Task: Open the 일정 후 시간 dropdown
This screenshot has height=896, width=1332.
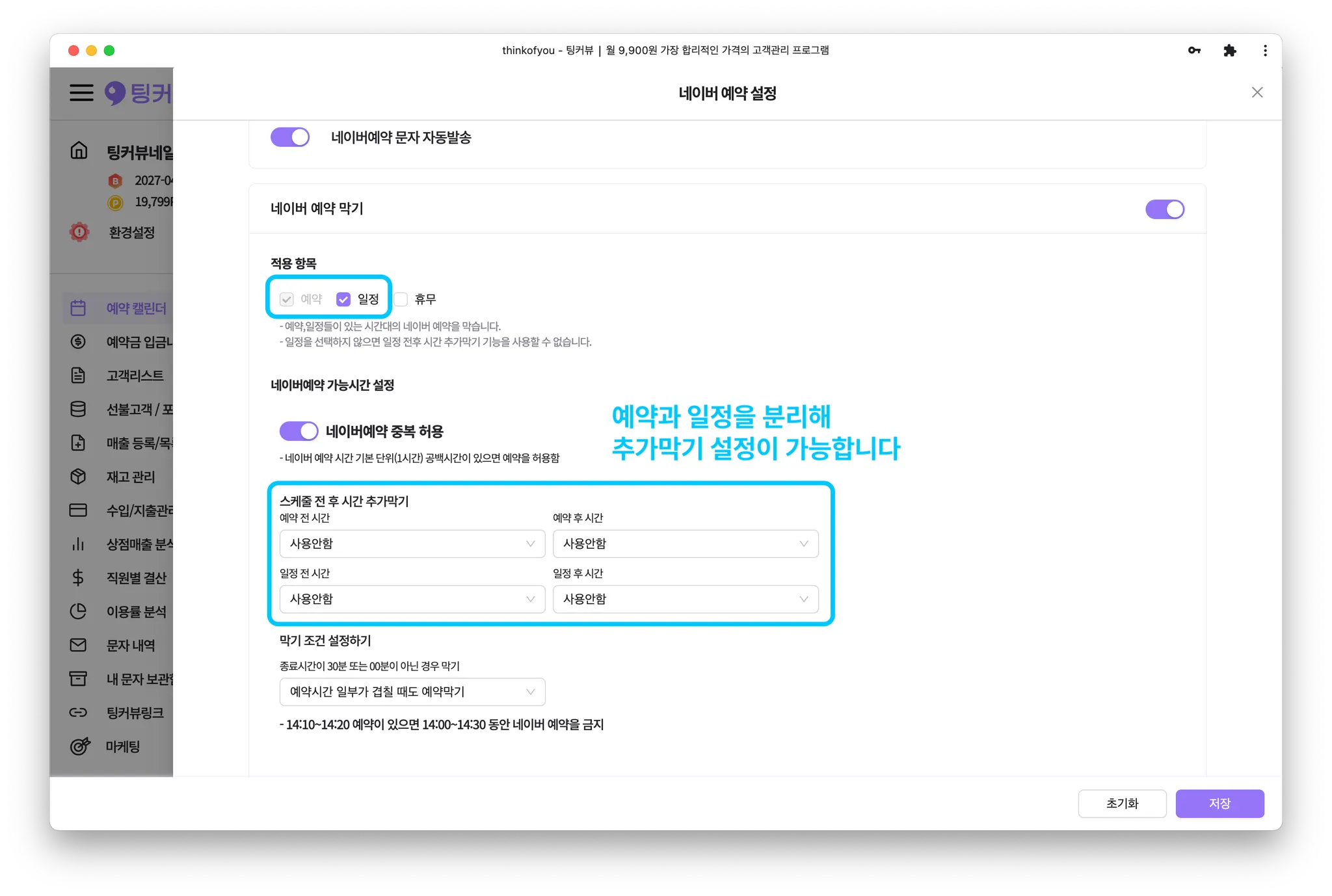Action: pyautogui.click(x=685, y=599)
